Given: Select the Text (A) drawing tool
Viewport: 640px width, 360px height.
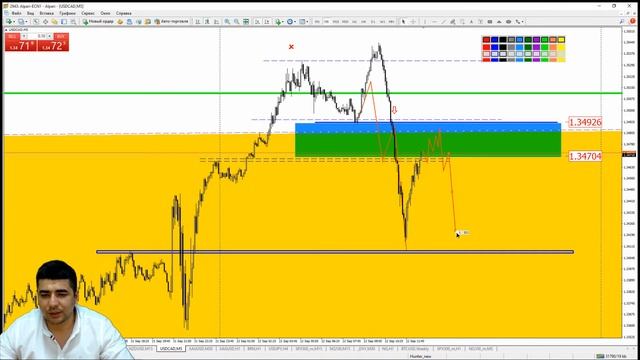Looking at the screenshot, I should (x=471, y=21).
